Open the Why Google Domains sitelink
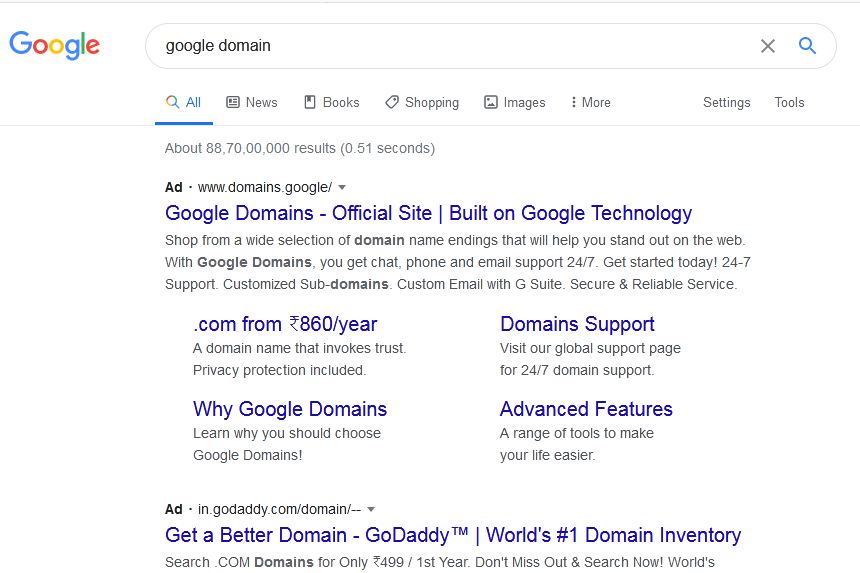This screenshot has width=860, height=573. [290, 409]
